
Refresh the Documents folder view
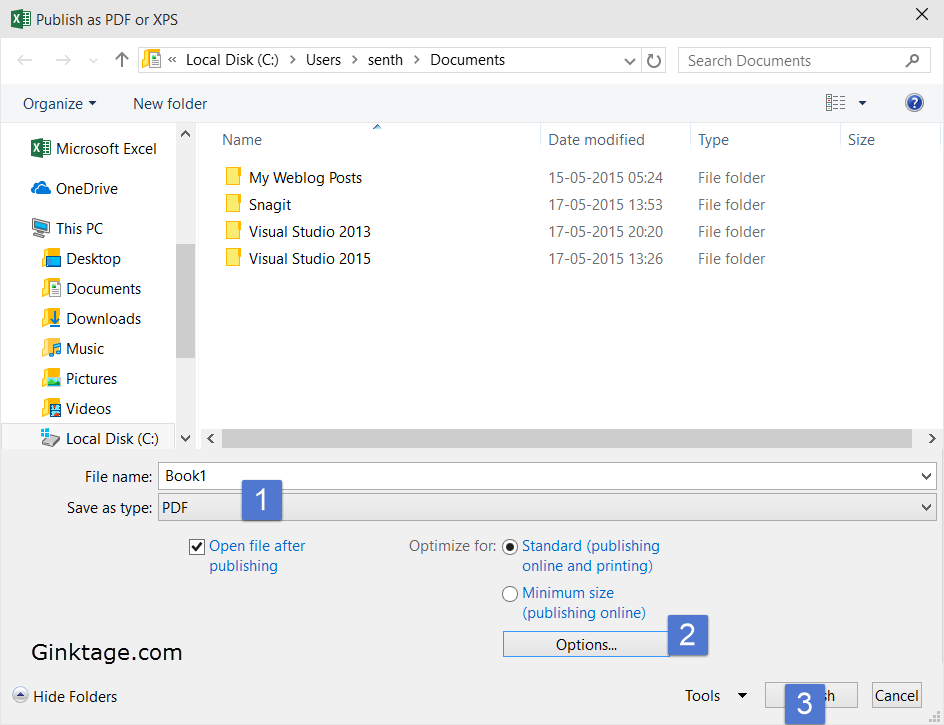click(654, 60)
